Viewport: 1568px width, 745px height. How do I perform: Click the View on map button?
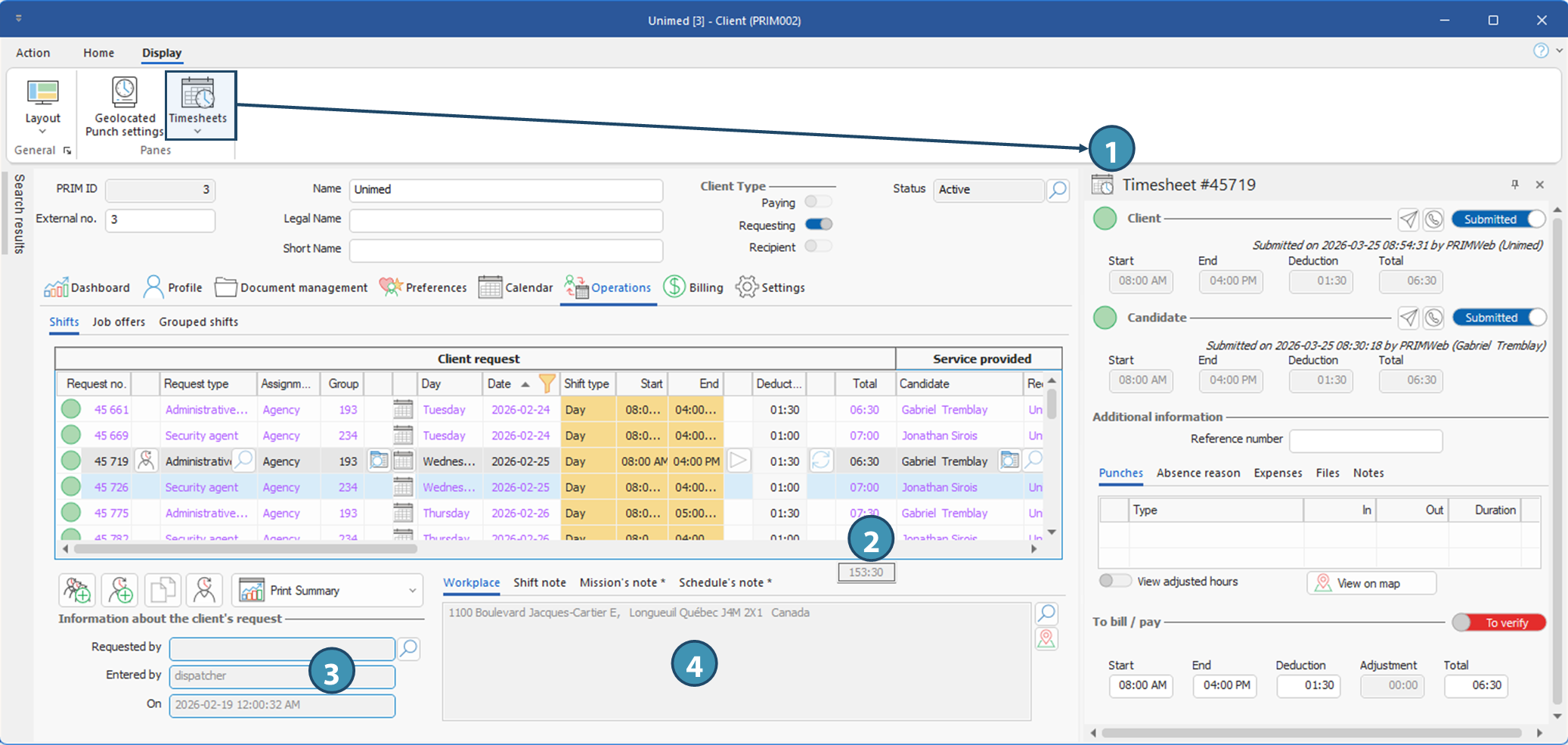1371,583
